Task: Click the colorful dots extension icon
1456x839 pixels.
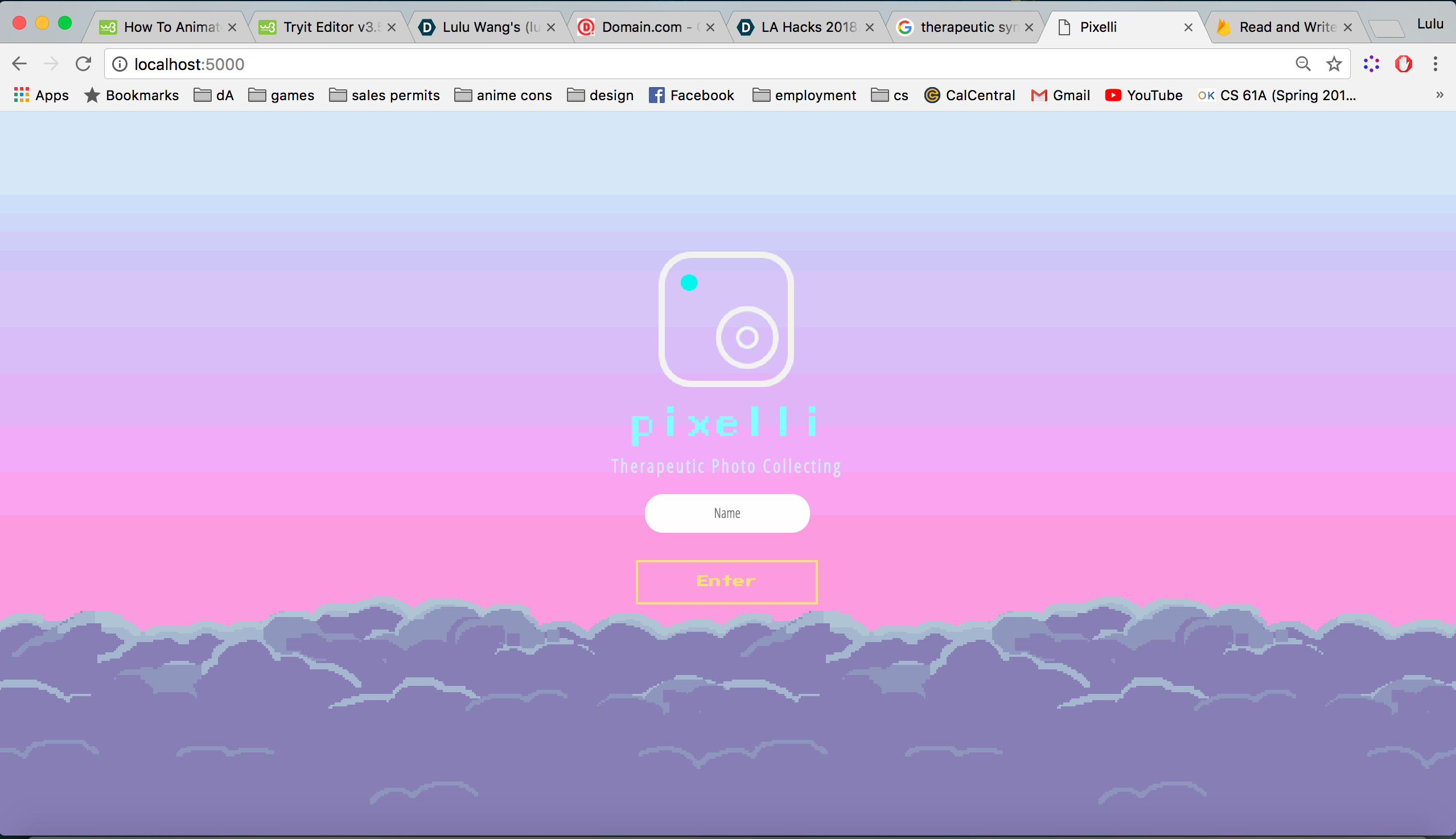Action: (1372, 64)
